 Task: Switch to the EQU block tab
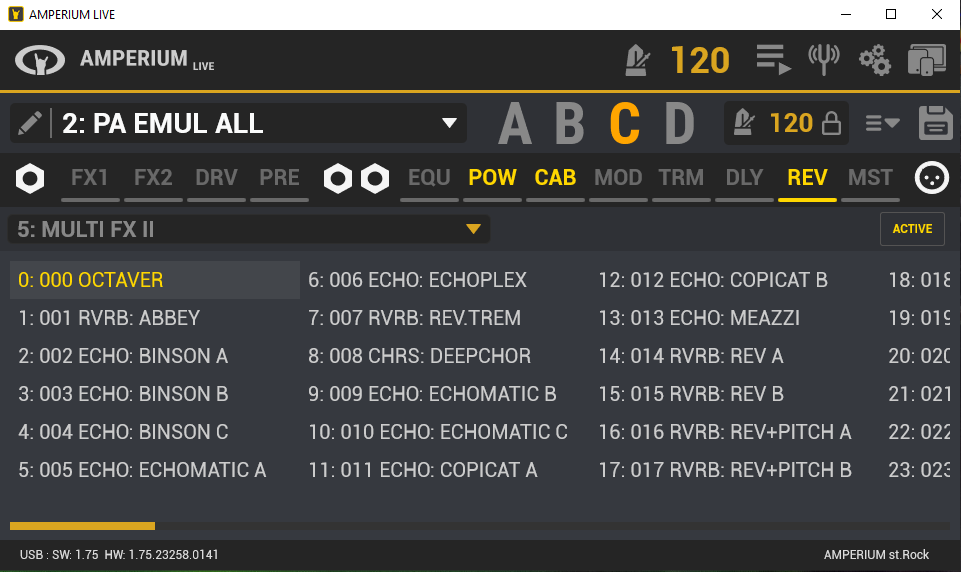click(429, 178)
